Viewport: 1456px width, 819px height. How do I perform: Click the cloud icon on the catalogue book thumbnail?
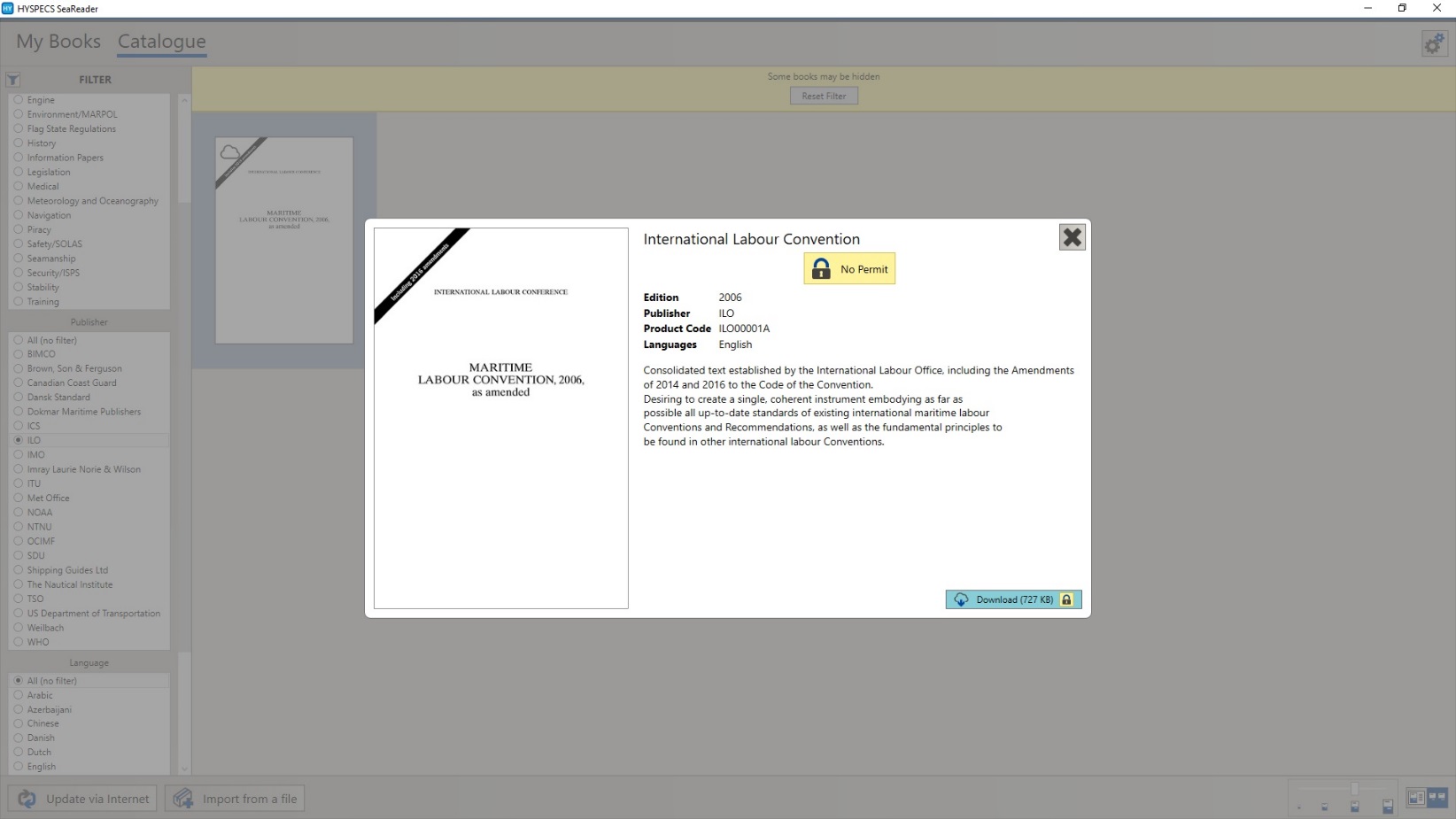pos(230,152)
